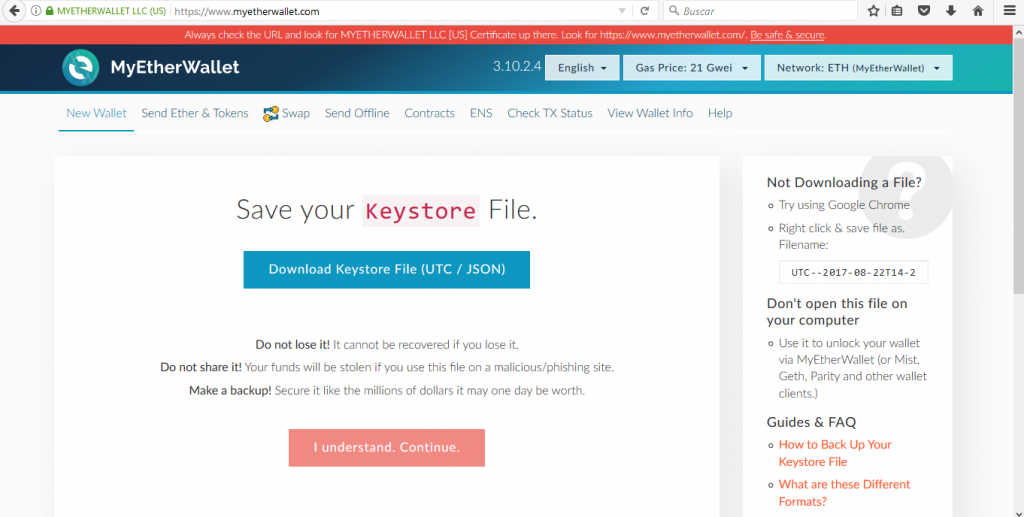Click the browser back arrow button
1024x517 pixels.
[14, 11]
